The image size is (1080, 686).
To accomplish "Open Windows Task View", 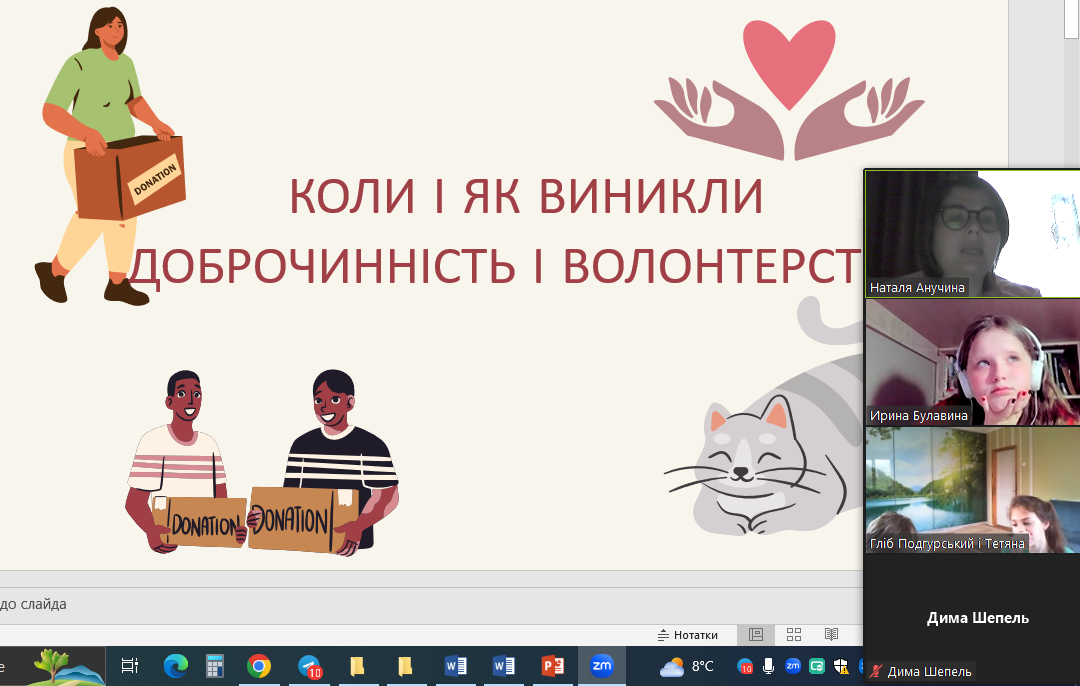I will 129,666.
